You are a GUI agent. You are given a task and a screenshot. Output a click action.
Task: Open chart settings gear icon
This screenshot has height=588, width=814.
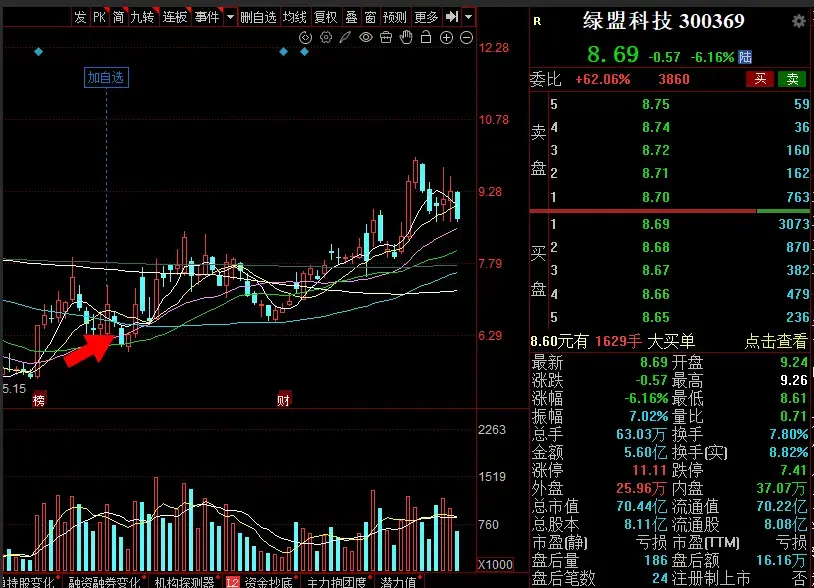point(325,37)
